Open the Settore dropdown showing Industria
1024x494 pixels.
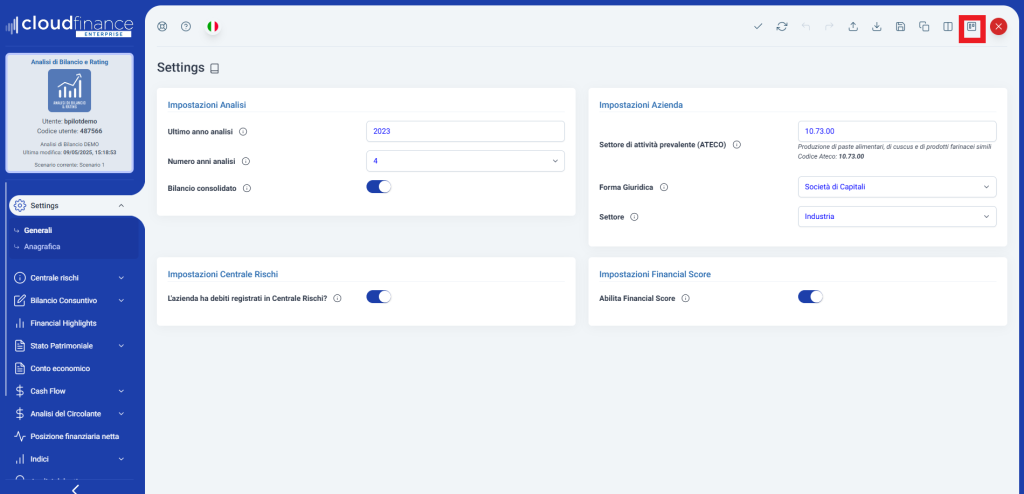click(x=897, y=217)
